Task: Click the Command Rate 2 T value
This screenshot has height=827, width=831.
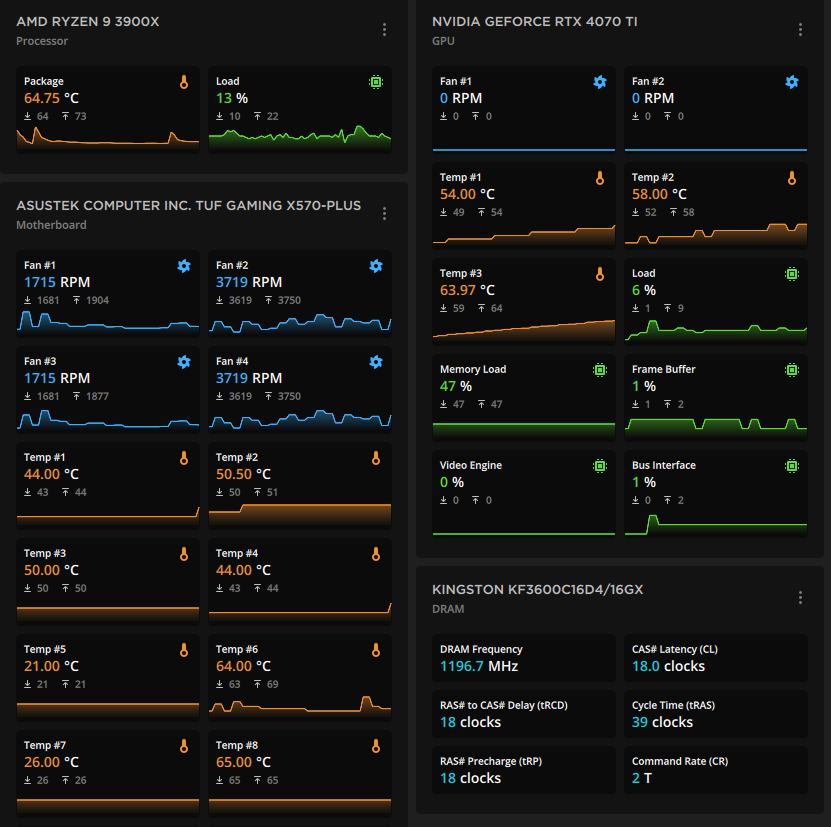Action: (x=642, y=778)
